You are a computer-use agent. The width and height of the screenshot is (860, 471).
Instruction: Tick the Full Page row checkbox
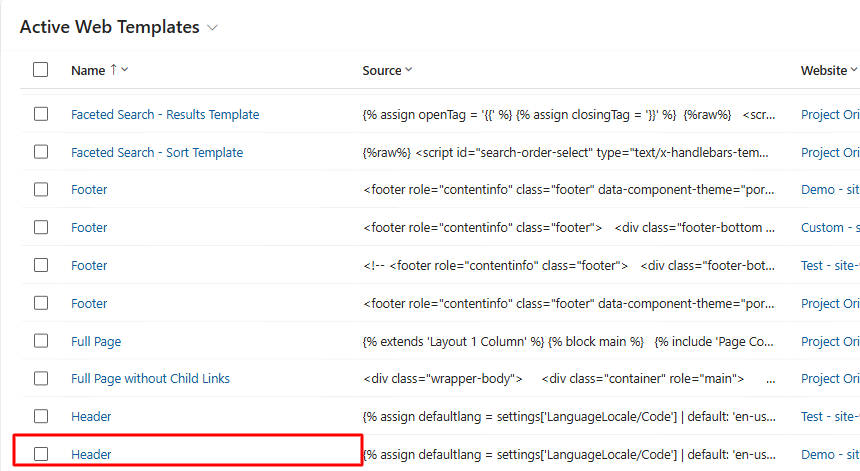click(40, 341)
